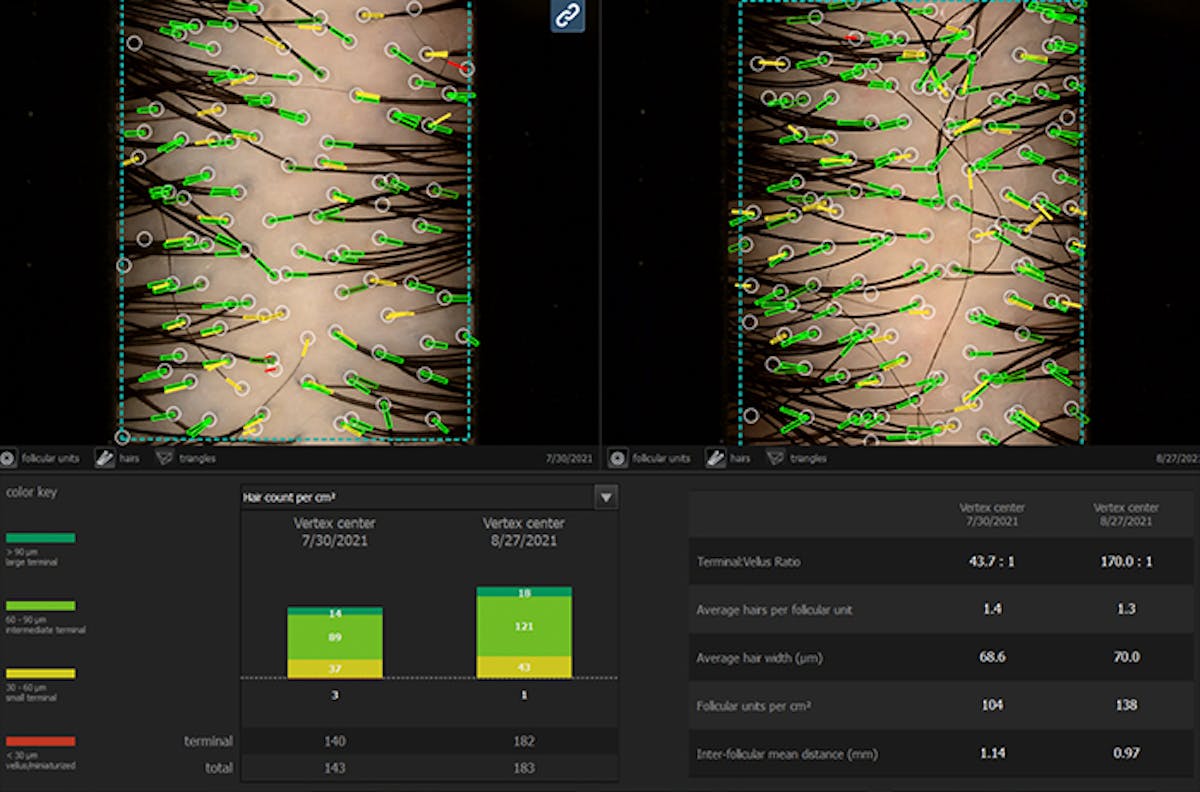Toggle triangles overlay on the left image
The image size is (1200, 792).
[165, 458]
